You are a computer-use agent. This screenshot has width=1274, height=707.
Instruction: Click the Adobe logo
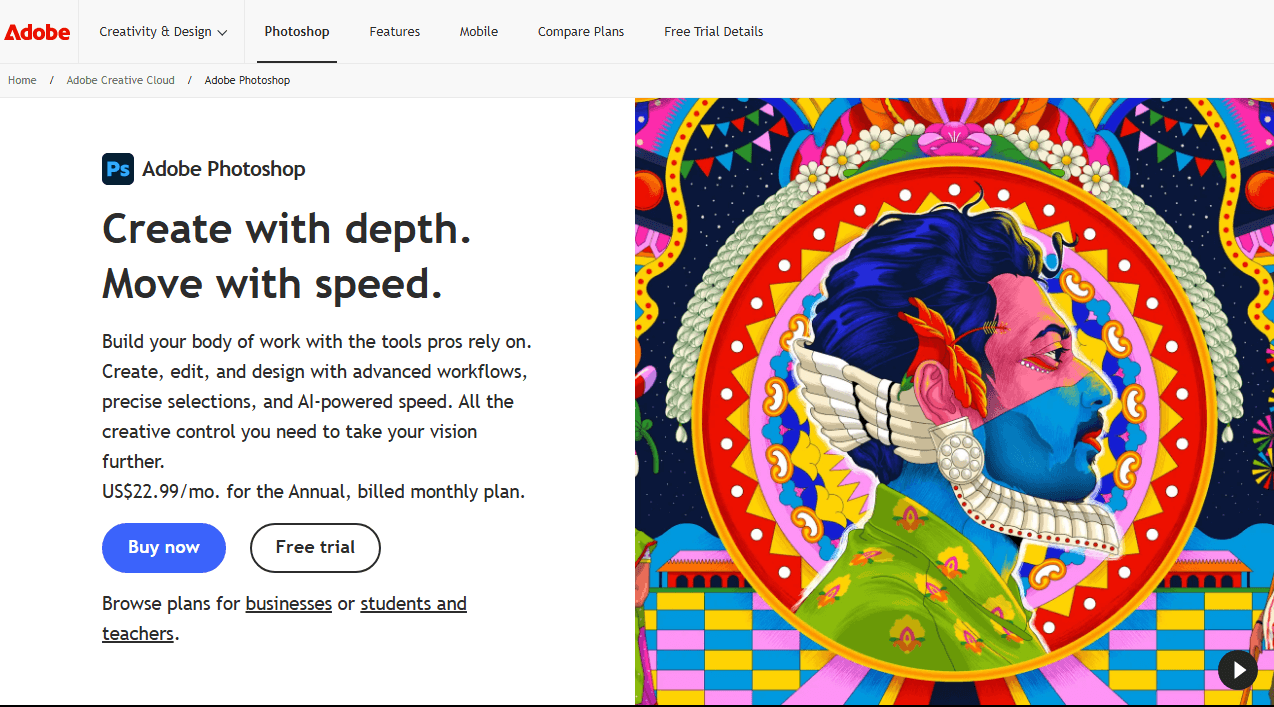(x=37, y=32)
